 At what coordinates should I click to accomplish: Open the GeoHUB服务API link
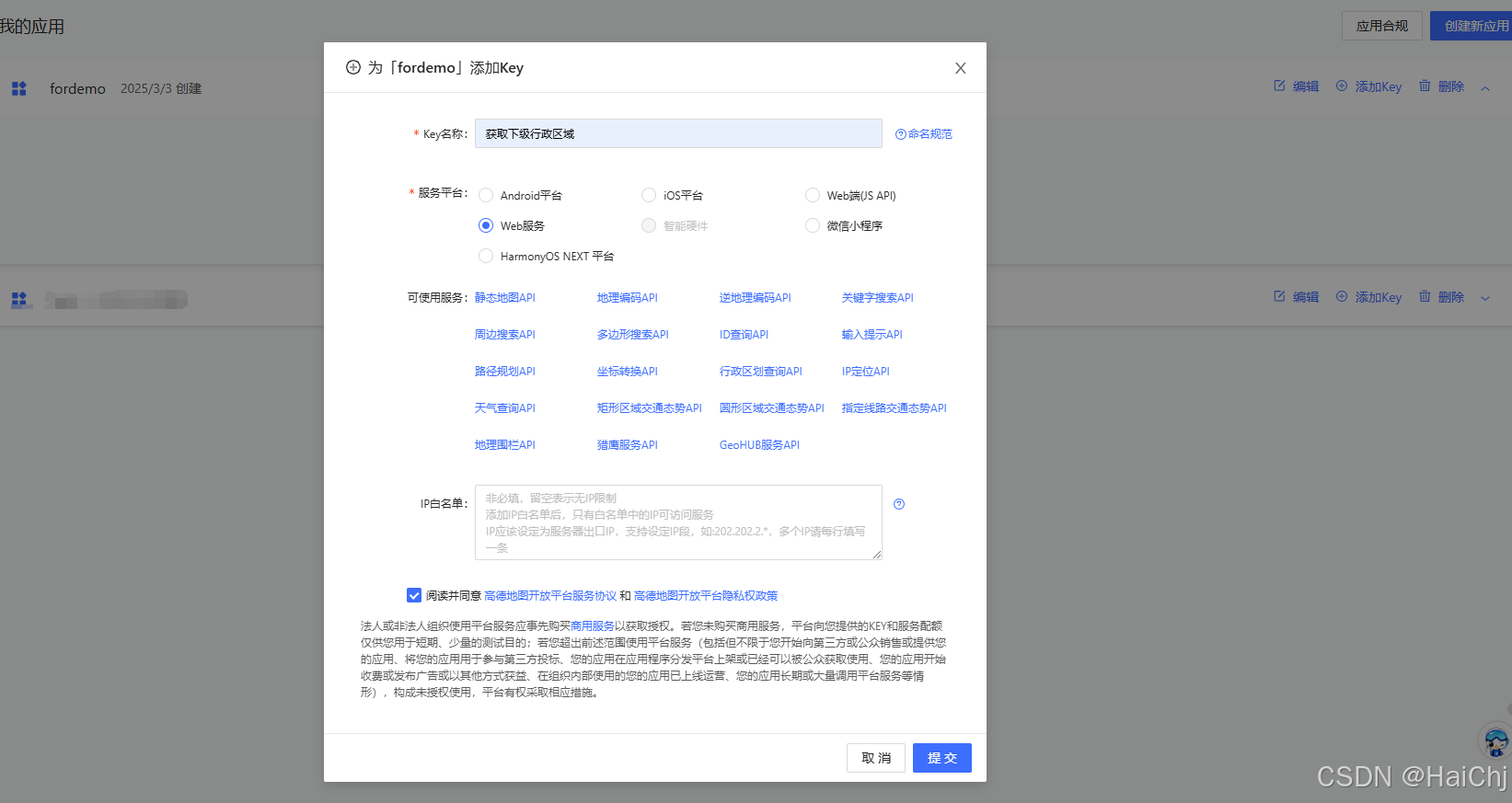point(760,445)
